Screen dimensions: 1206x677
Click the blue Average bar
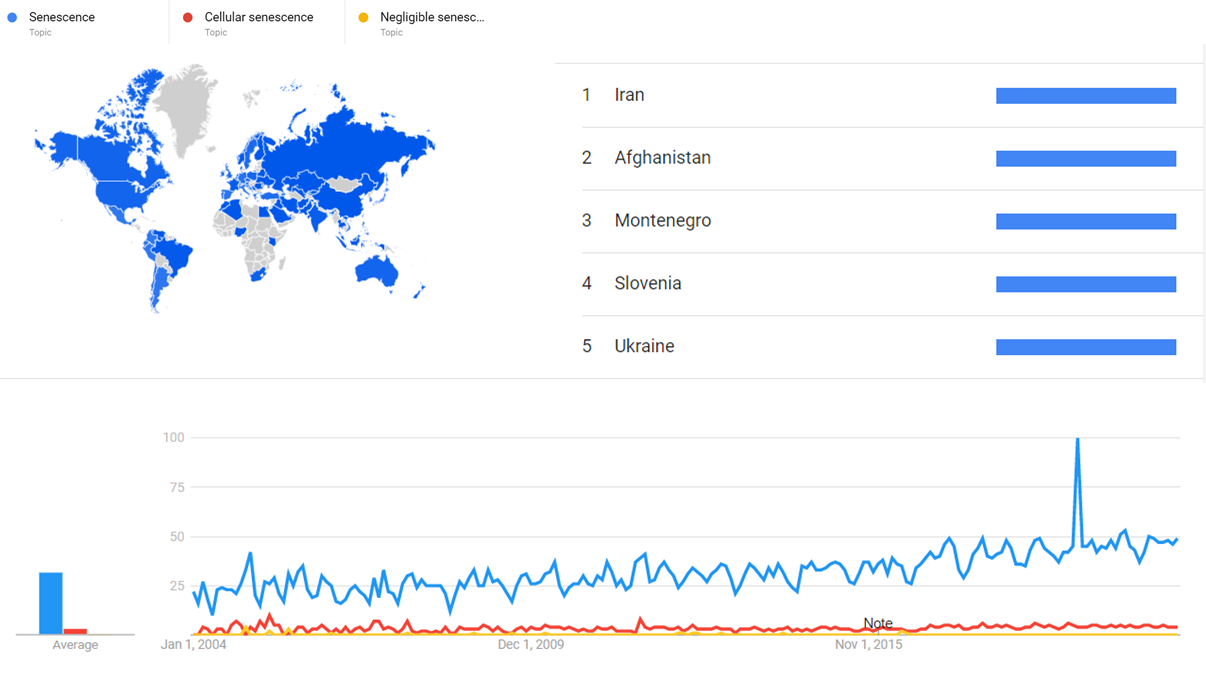pos(50,603)
